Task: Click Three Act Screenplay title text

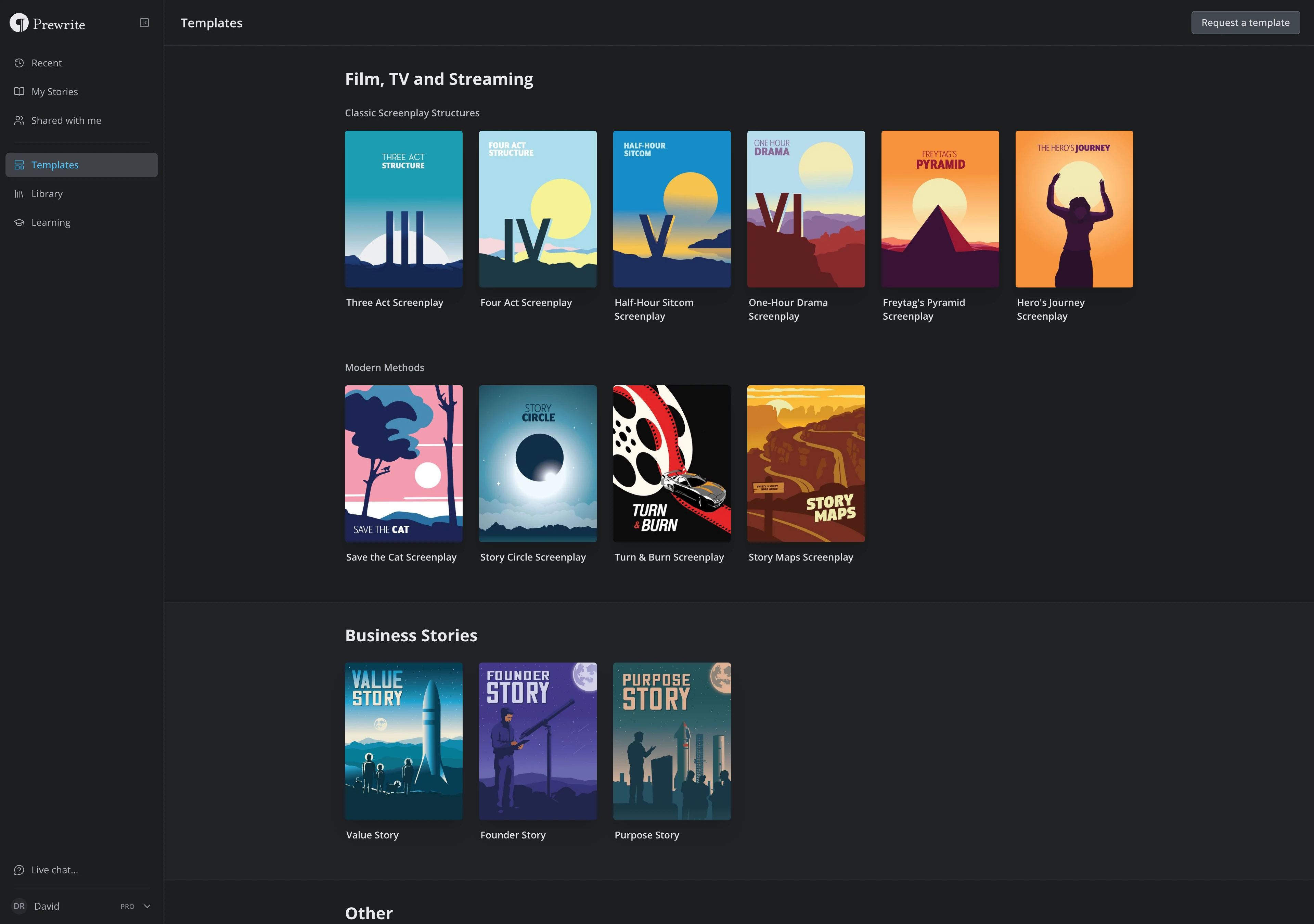Action: coord(395,302)
